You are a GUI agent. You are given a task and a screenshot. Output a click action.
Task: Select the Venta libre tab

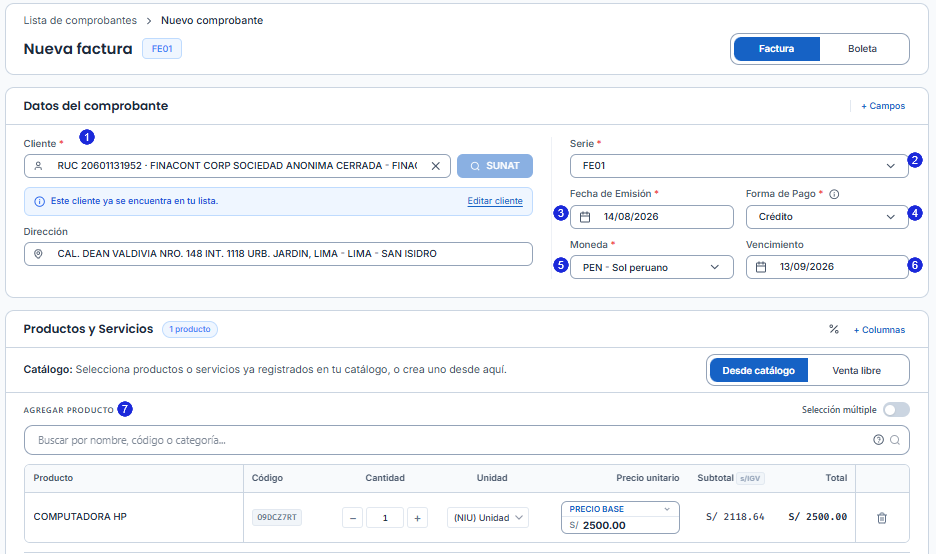pos(856,371)
